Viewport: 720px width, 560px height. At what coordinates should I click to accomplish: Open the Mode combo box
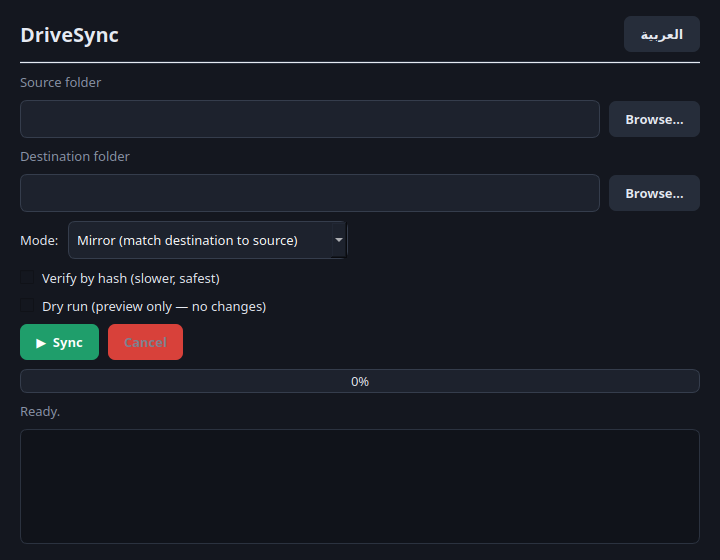coord(208,240)
